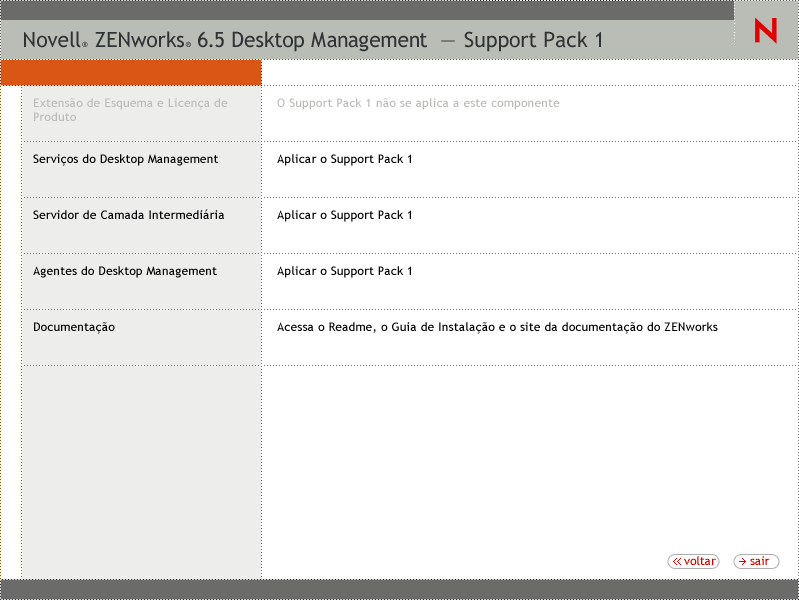
Task: Select Agentes do Desktop Management
Action: coord(125,271)
